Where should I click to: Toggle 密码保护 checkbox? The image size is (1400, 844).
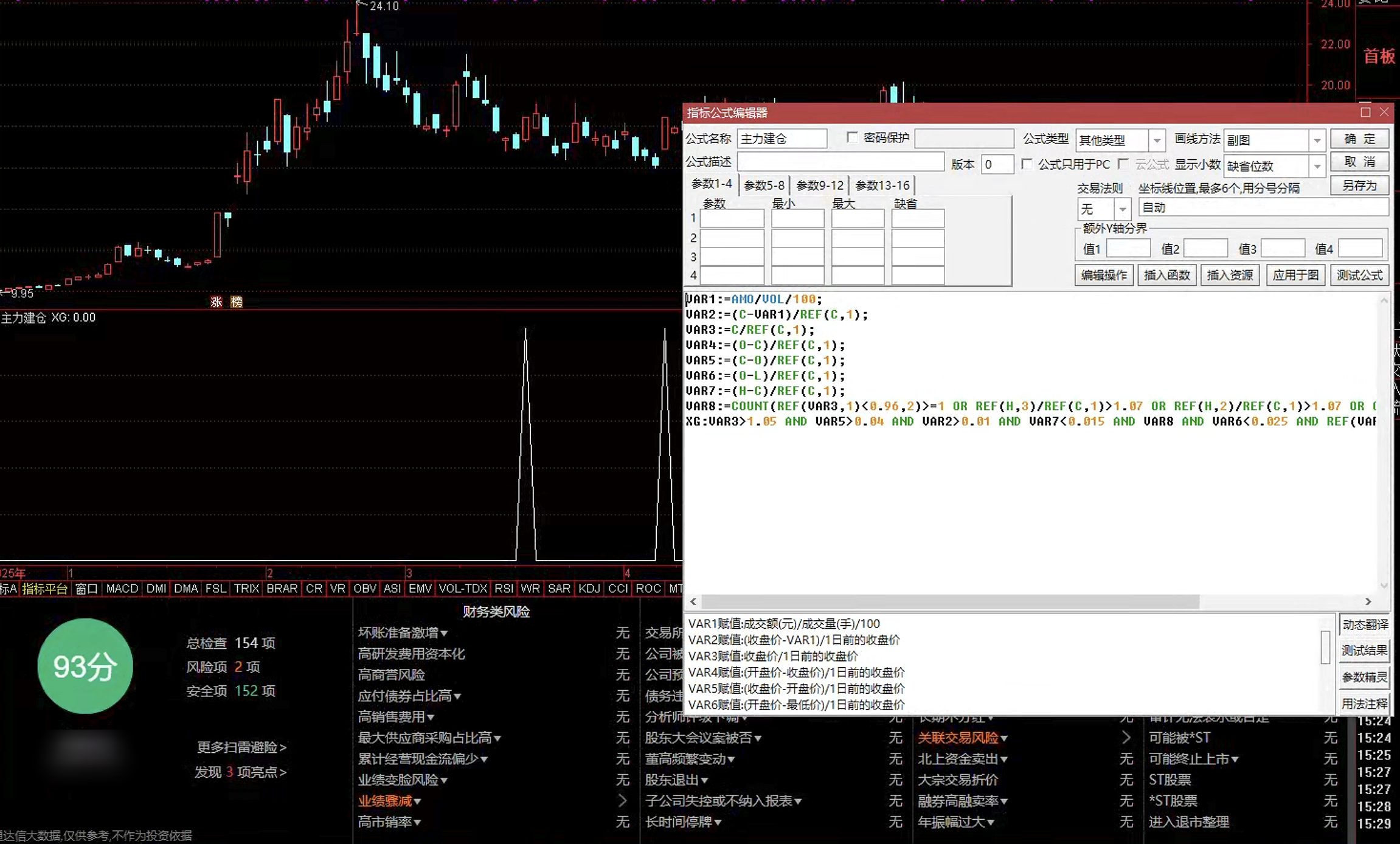[x=852, y=137]
